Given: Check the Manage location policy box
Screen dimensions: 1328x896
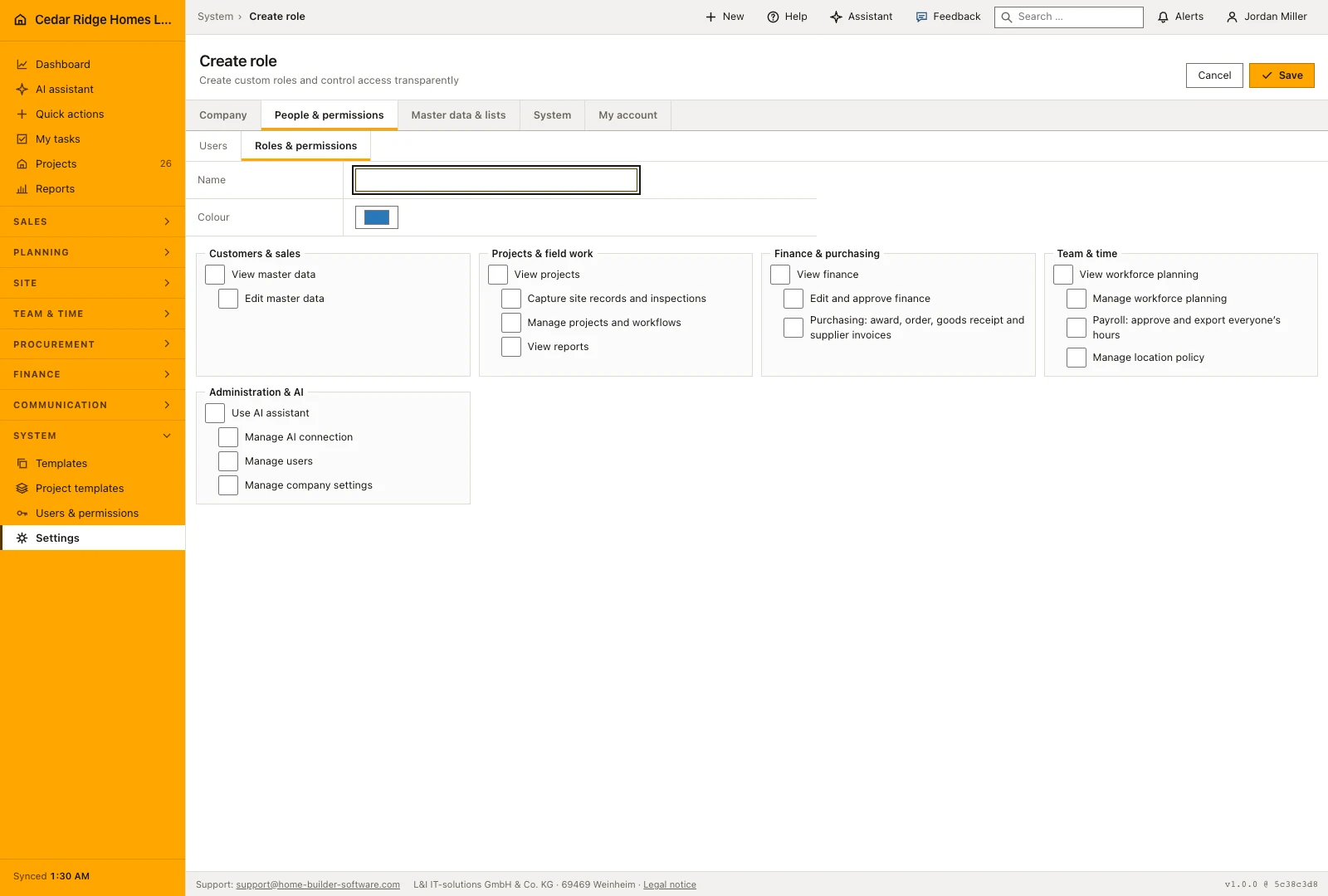Looking at the screenshot, I should click(x=1077, y=358).
